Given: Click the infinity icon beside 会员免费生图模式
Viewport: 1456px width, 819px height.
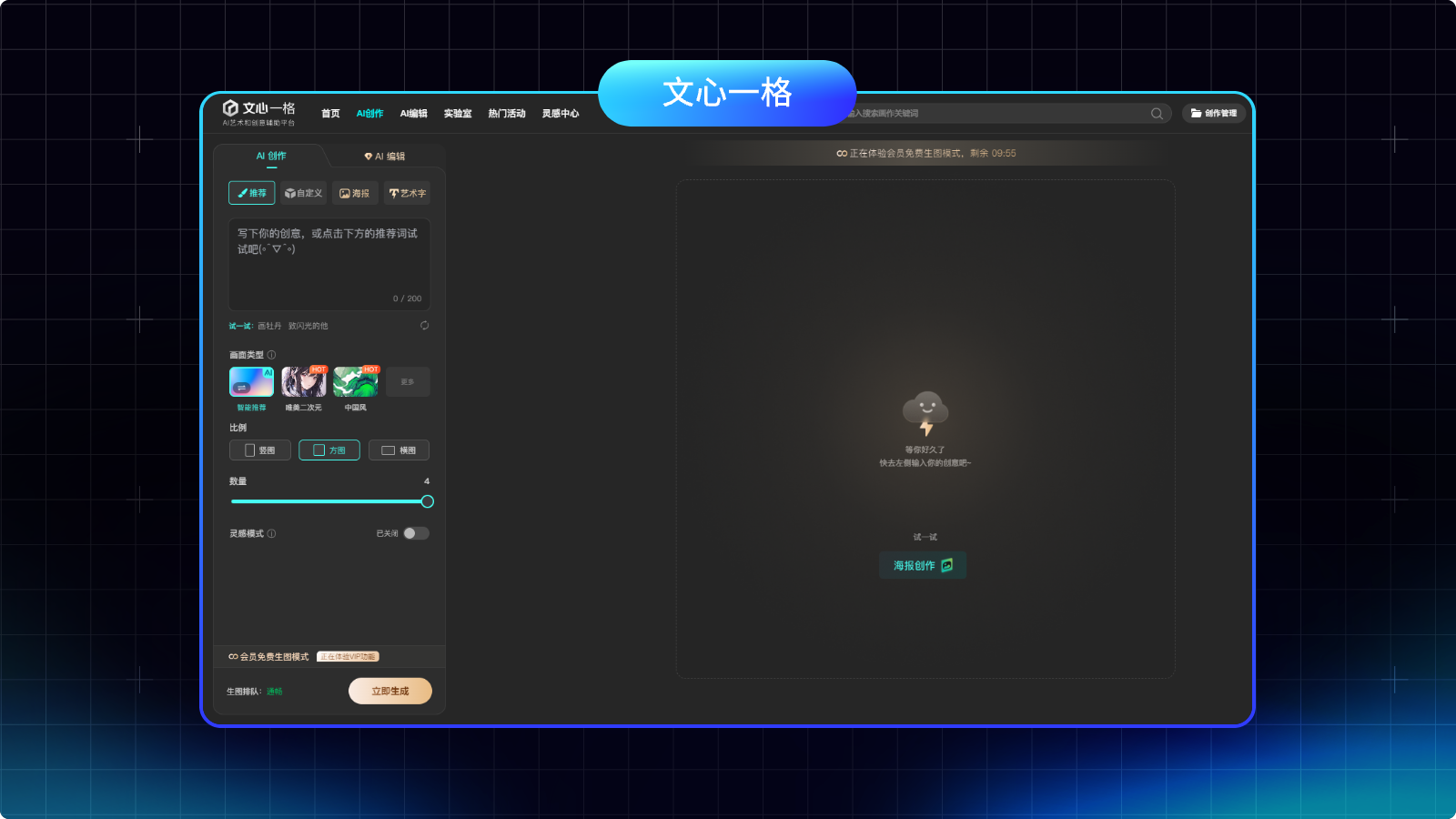Looking at the screenshot, I should [x=233, y=657].
